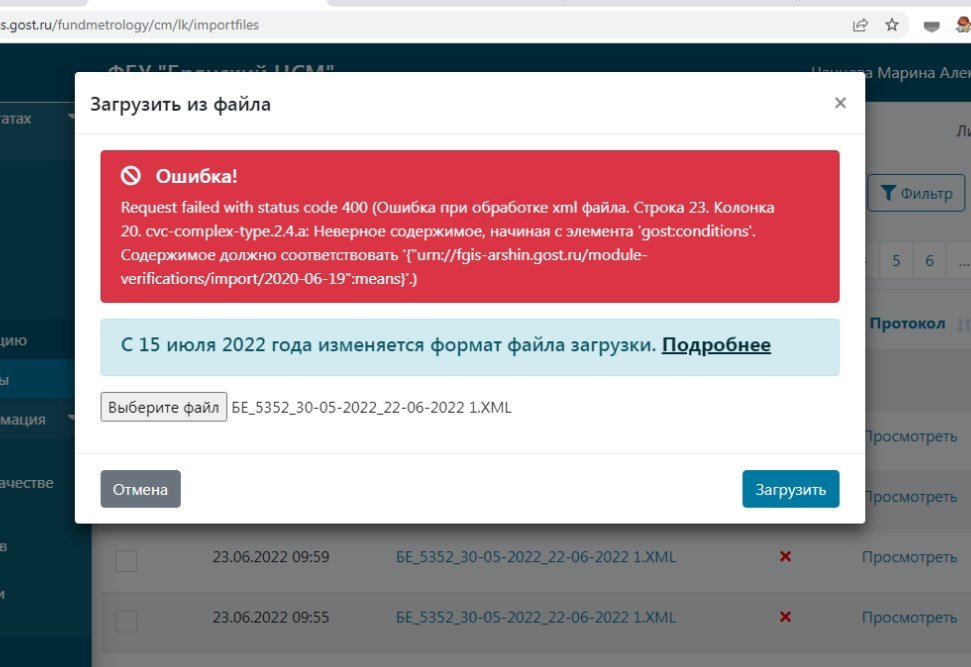Go to page 5 in pagination
The height and width of the screenshot is (667, 971).
pos(896,260)
